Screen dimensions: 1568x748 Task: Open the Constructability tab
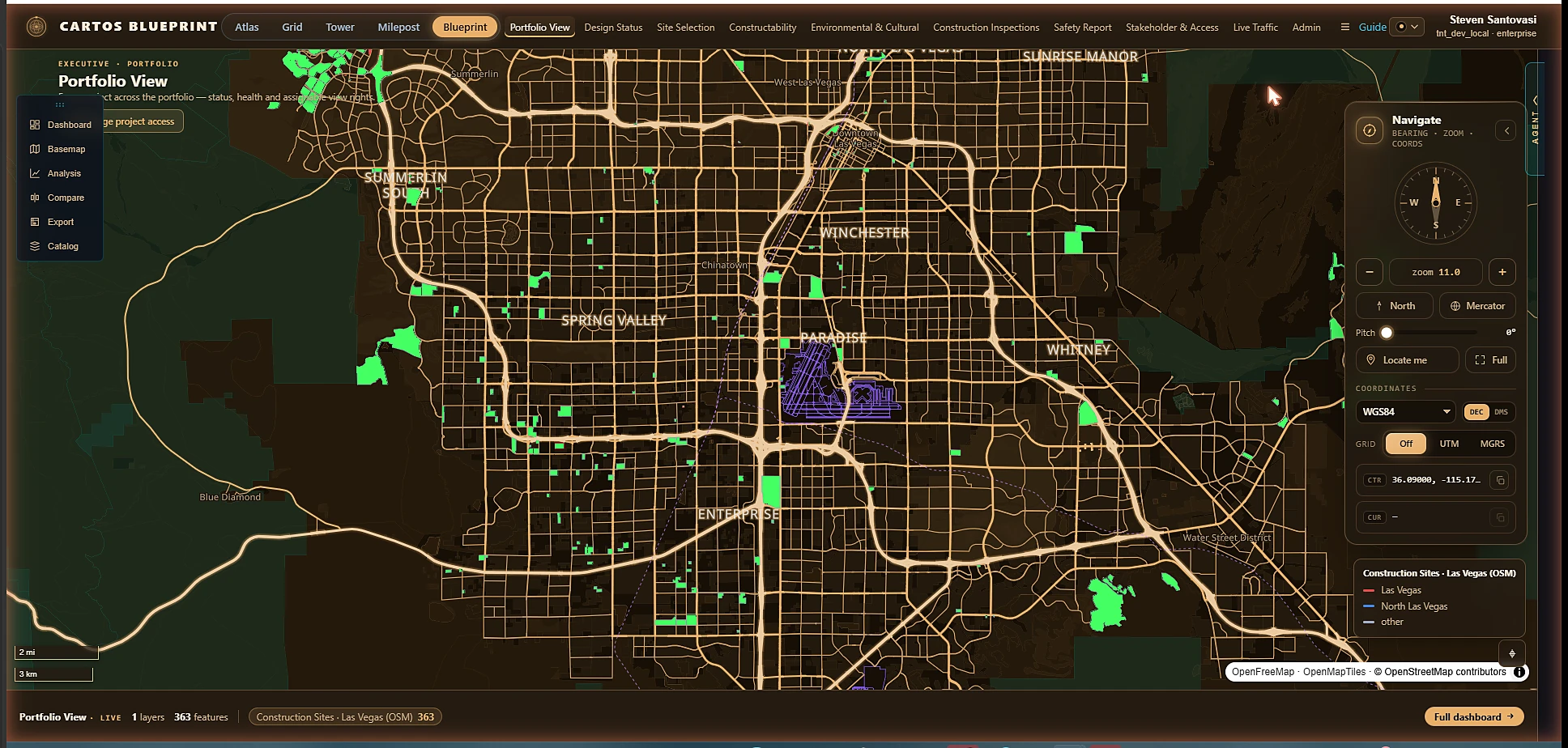[x=762, y=27]
